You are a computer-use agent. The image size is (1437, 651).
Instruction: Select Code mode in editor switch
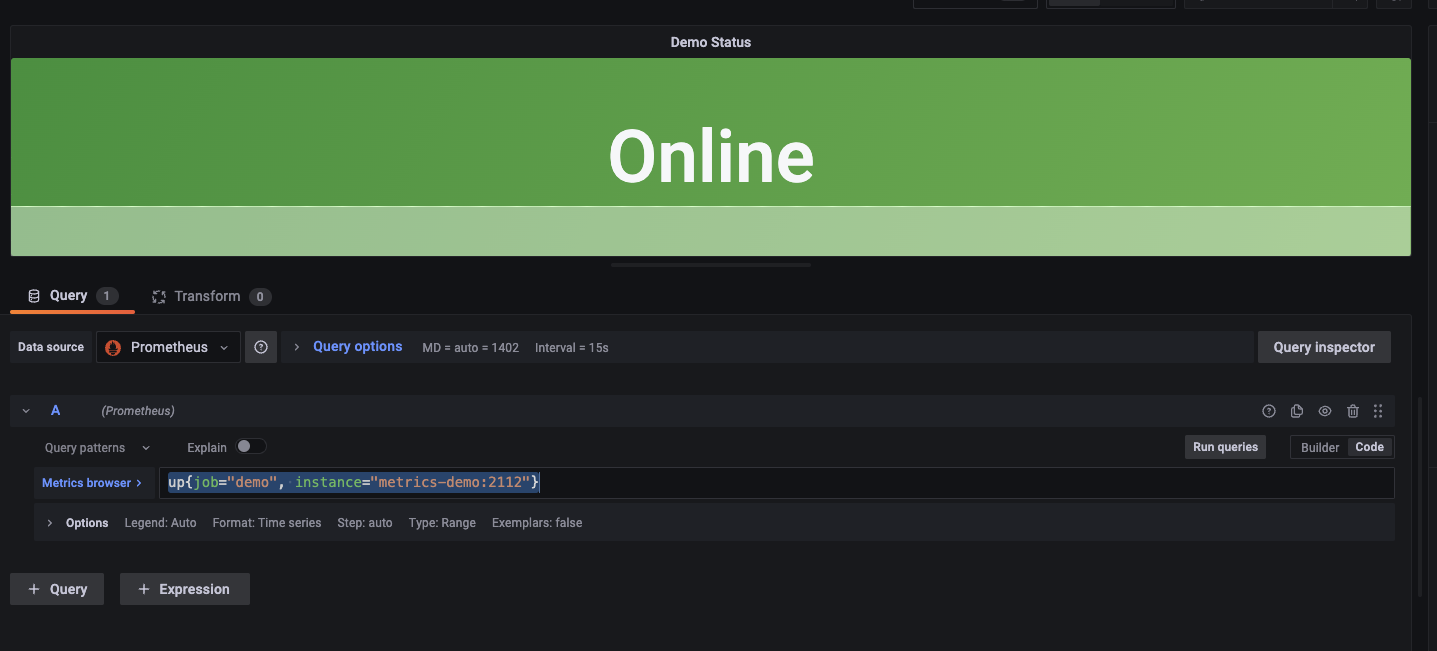(x=1369, y=447)
